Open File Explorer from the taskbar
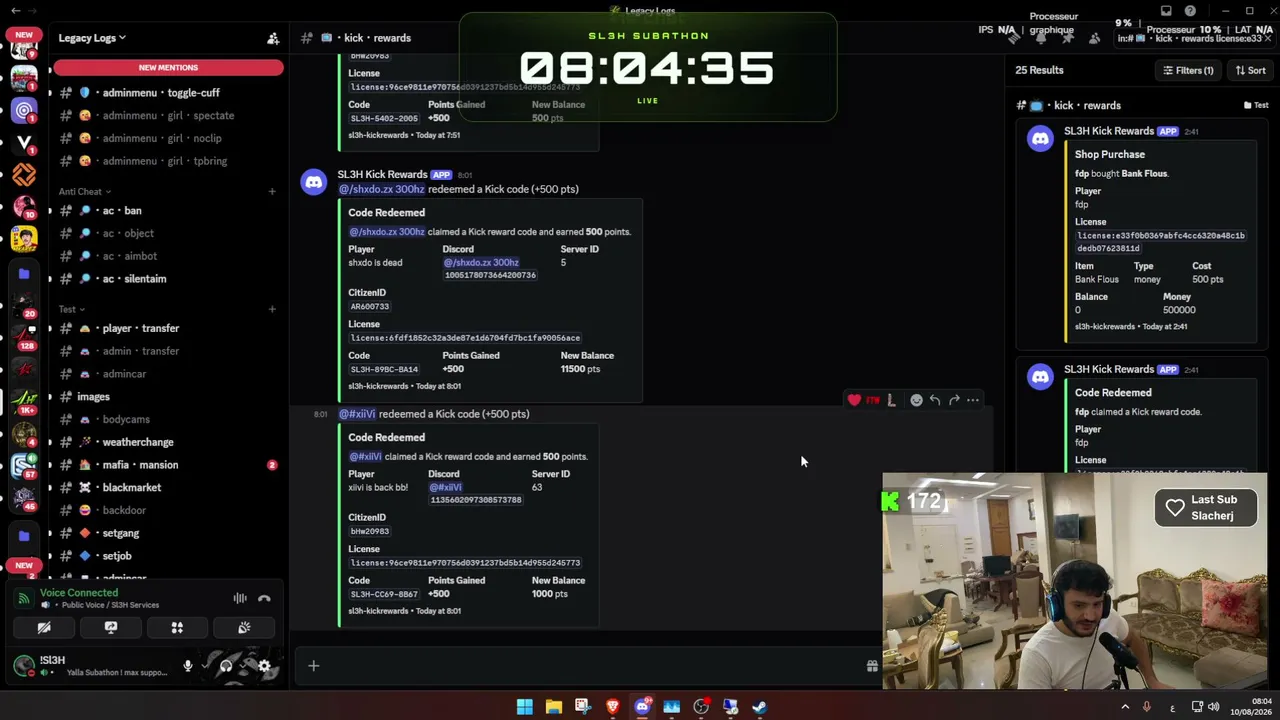This screenshot has height=720, width=1280. tap(554, 707)
